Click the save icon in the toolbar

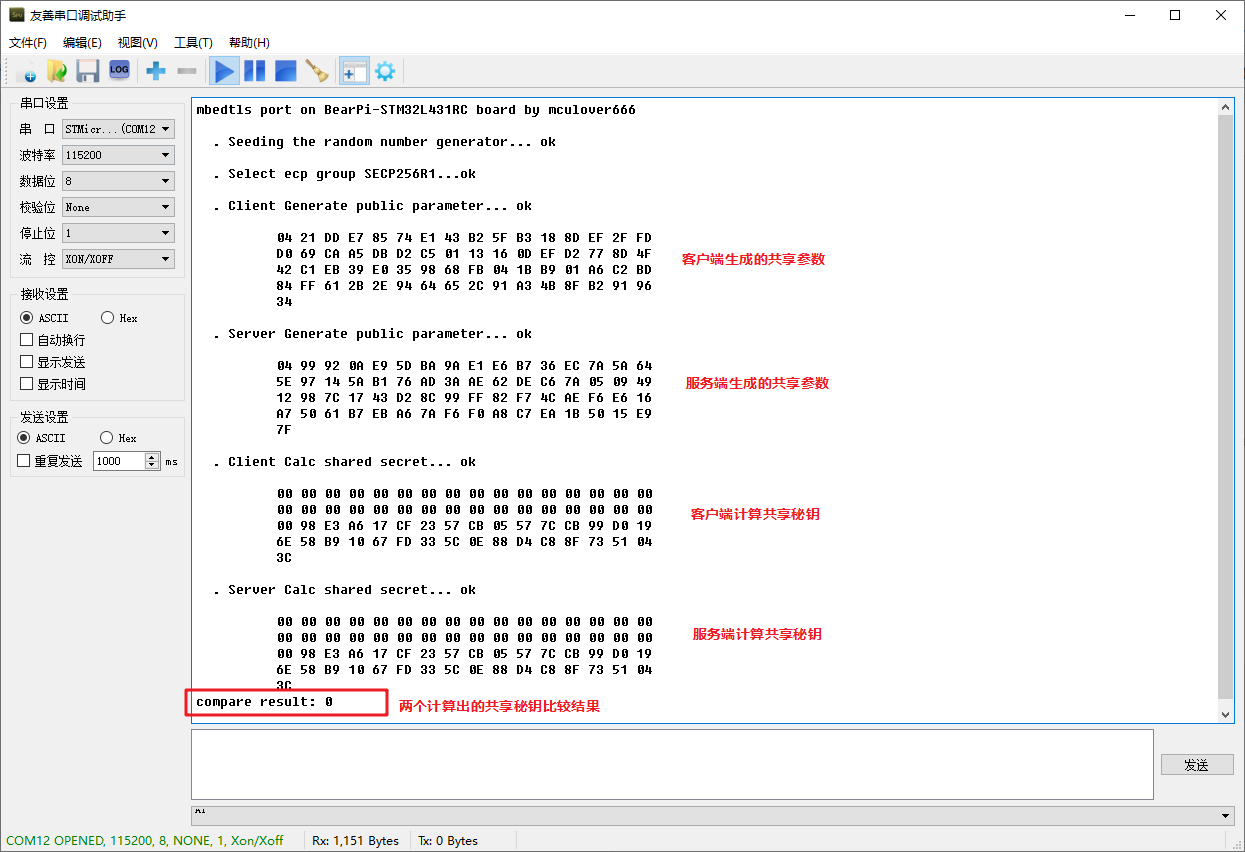click(88, 70)
